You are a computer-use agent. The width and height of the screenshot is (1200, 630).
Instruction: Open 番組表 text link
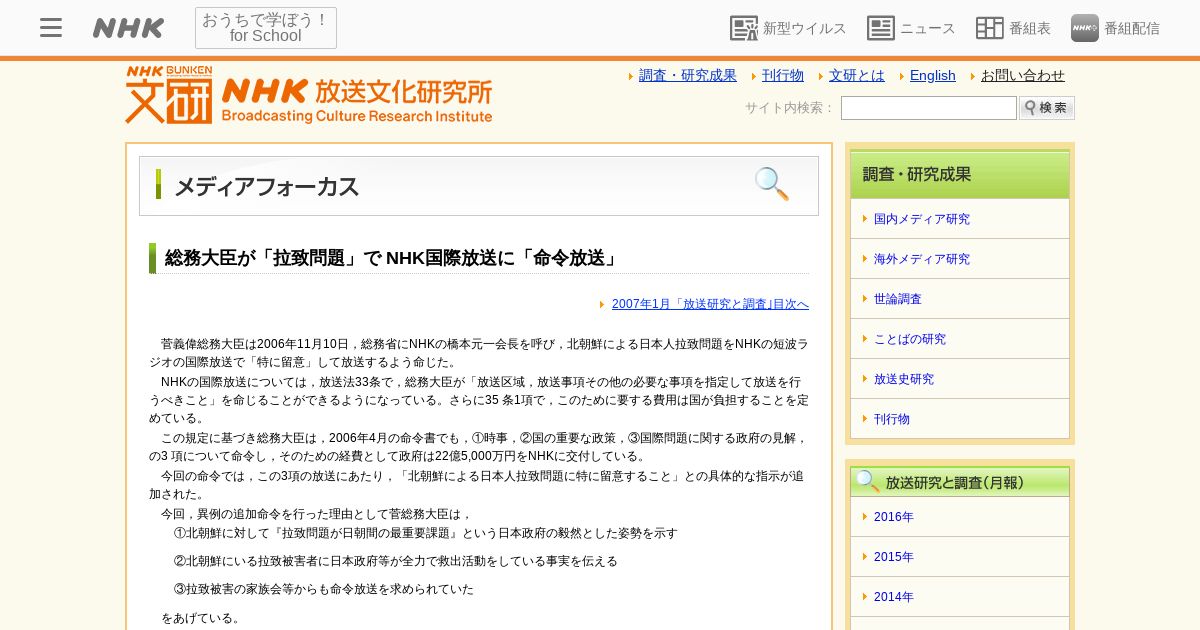point(1030,28)
